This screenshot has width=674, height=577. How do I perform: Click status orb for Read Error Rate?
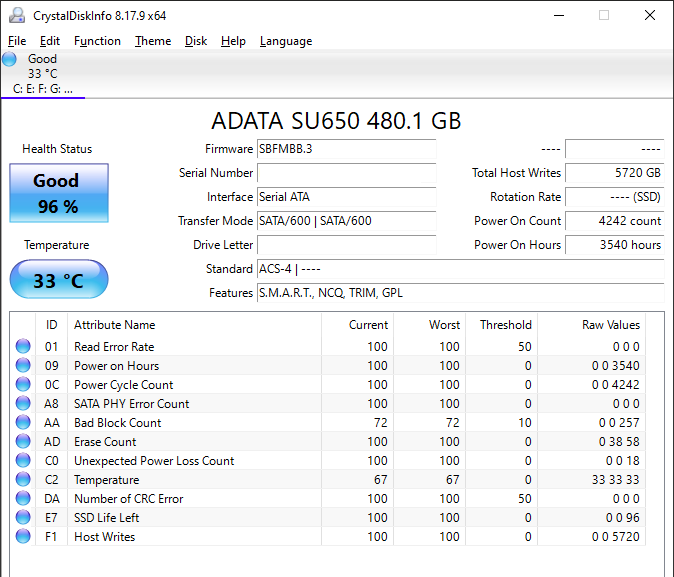23,347
